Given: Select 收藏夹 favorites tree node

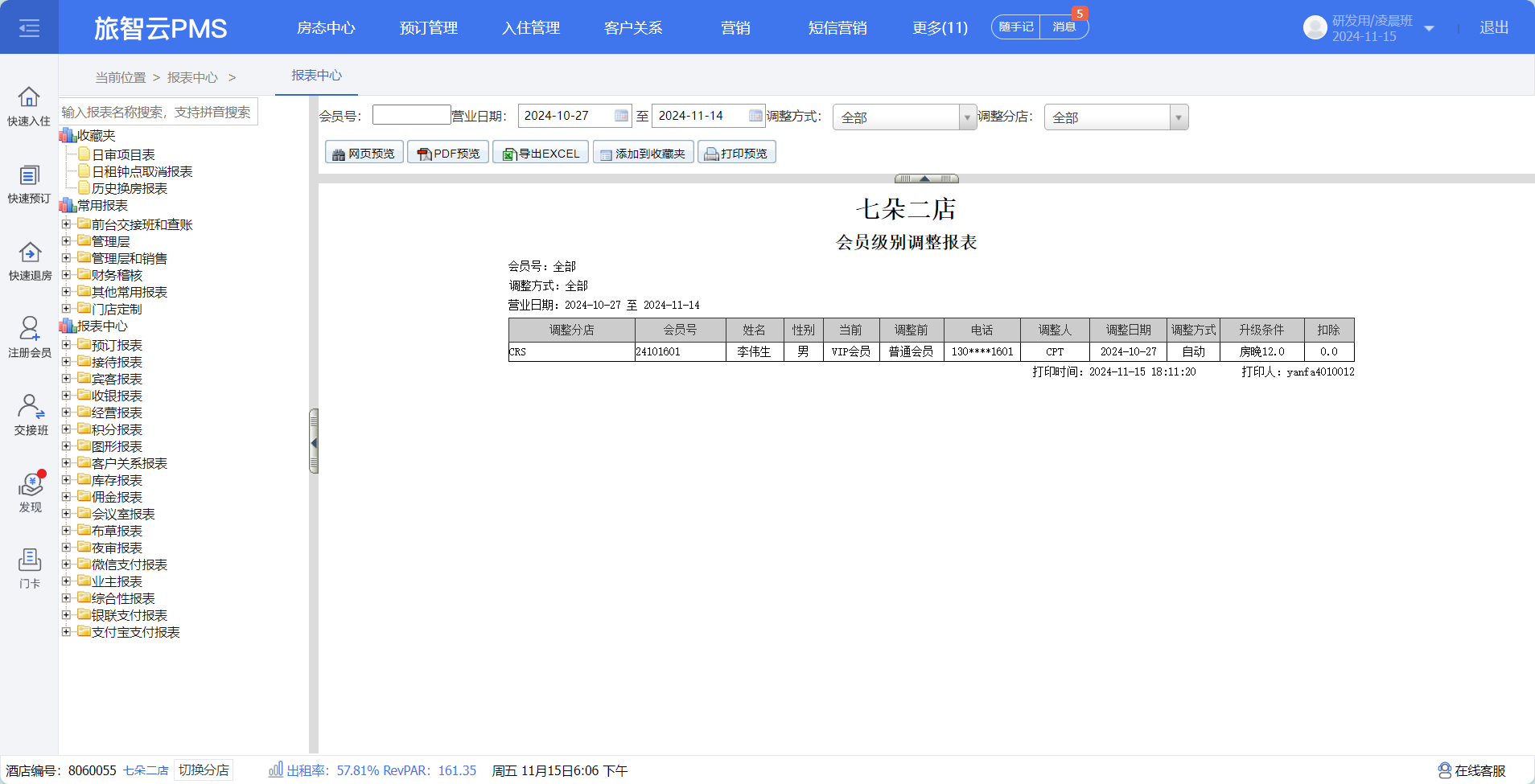Looking at the screenshot, I should pyautogui.click(x=97, y=135).
